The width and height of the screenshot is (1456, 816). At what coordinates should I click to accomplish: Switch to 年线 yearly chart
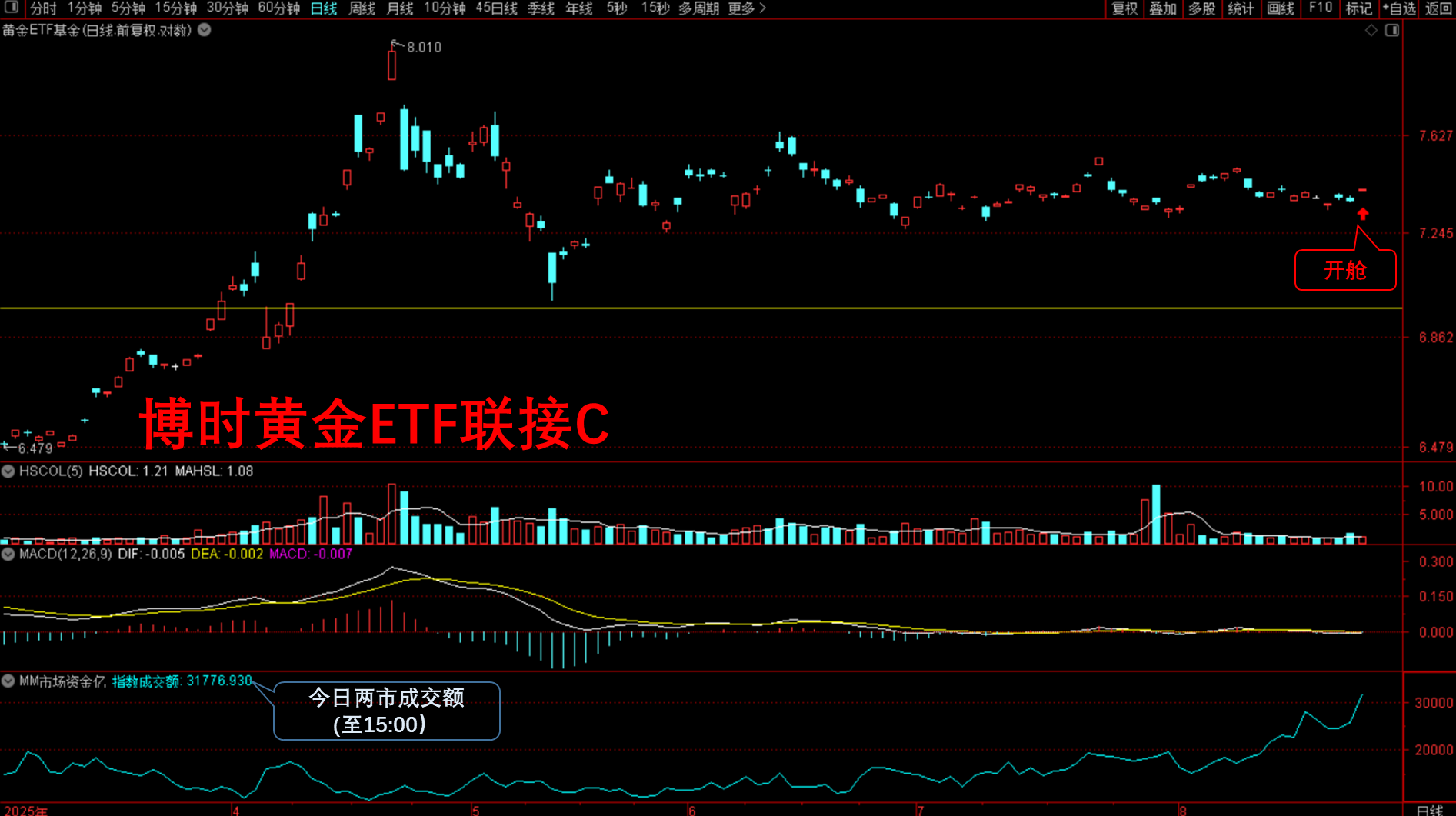(579, 8)
